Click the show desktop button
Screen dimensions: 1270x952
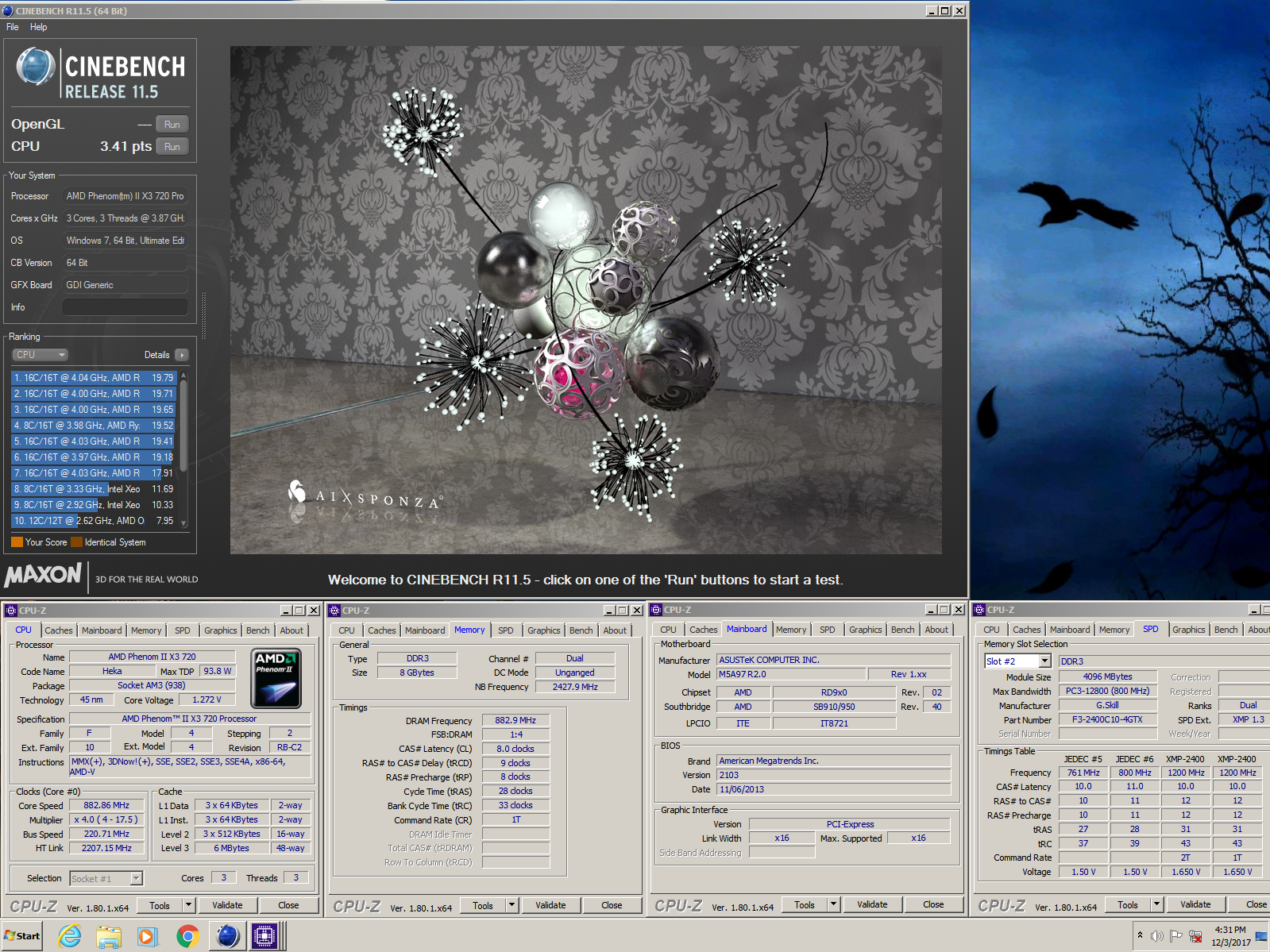click(x=1261, y=936)
